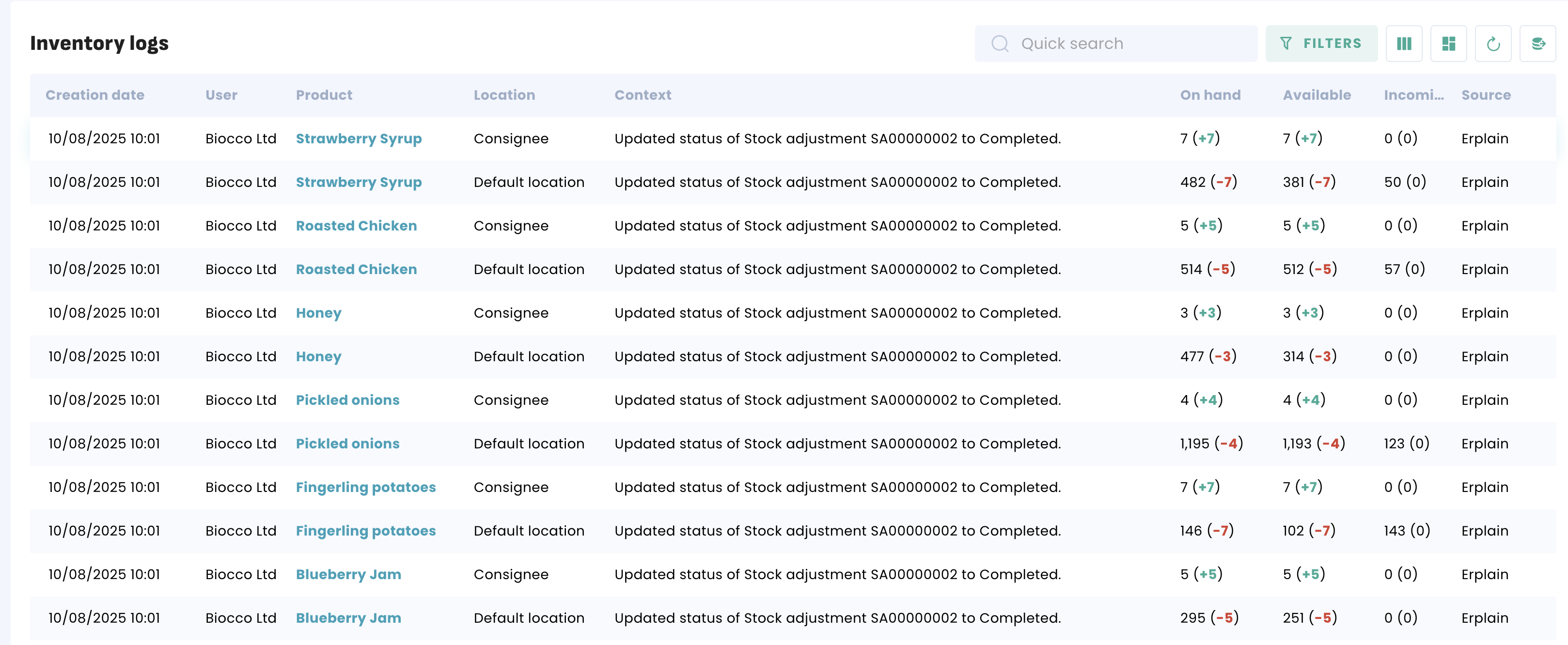Click the Available column header
This screenshot has height=645, width=1568.
tap(1316, 95)
